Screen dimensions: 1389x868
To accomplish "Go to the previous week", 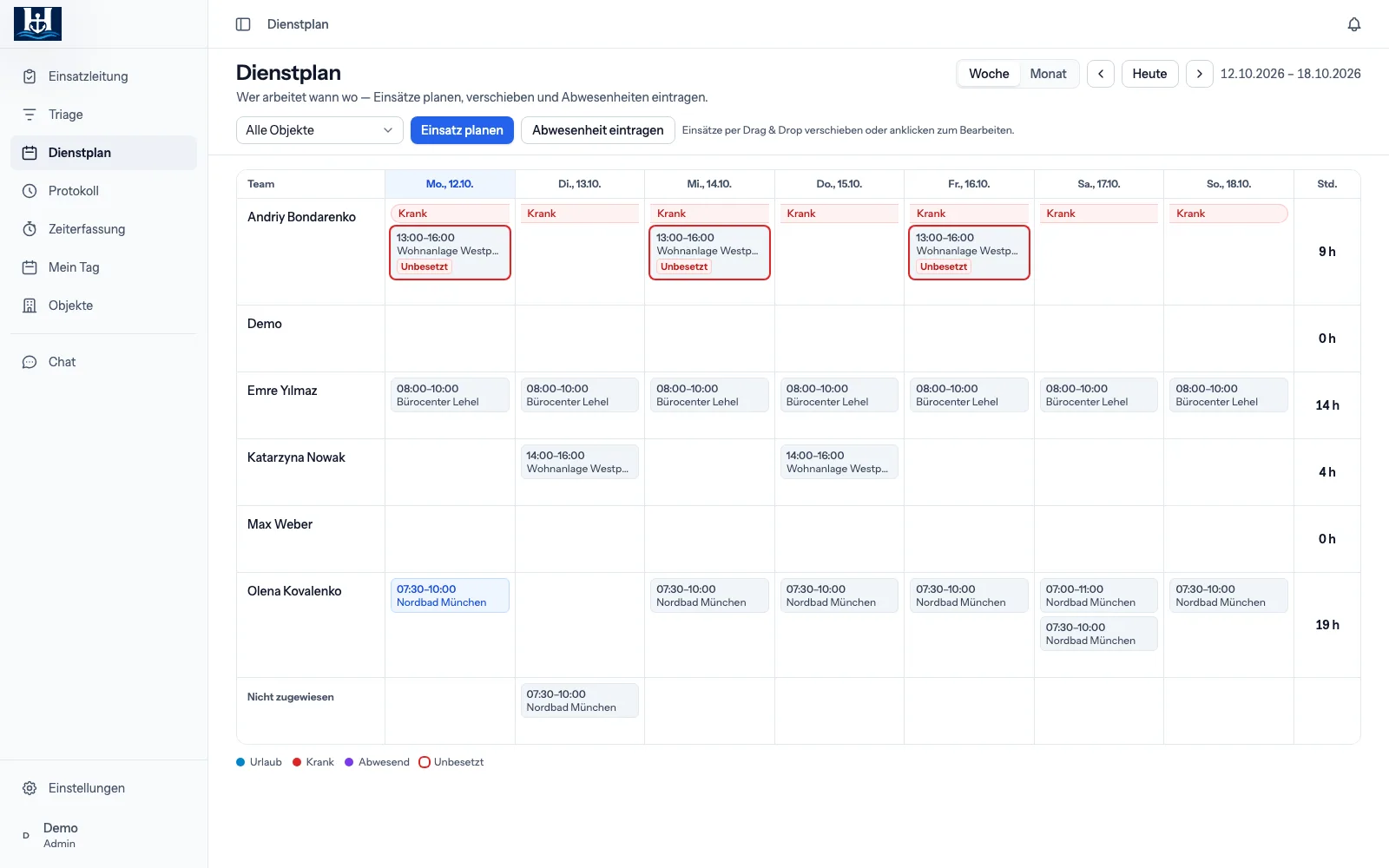I will coord(1101,74).
